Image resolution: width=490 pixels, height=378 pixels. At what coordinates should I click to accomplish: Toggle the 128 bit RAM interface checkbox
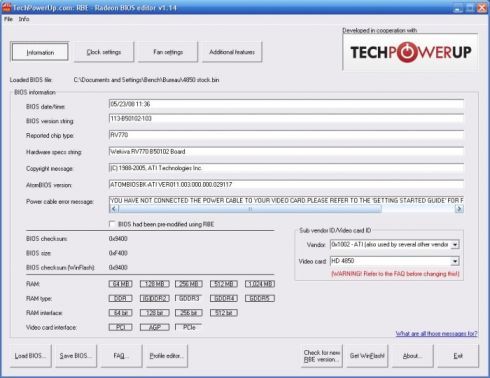tap(155, 313)
